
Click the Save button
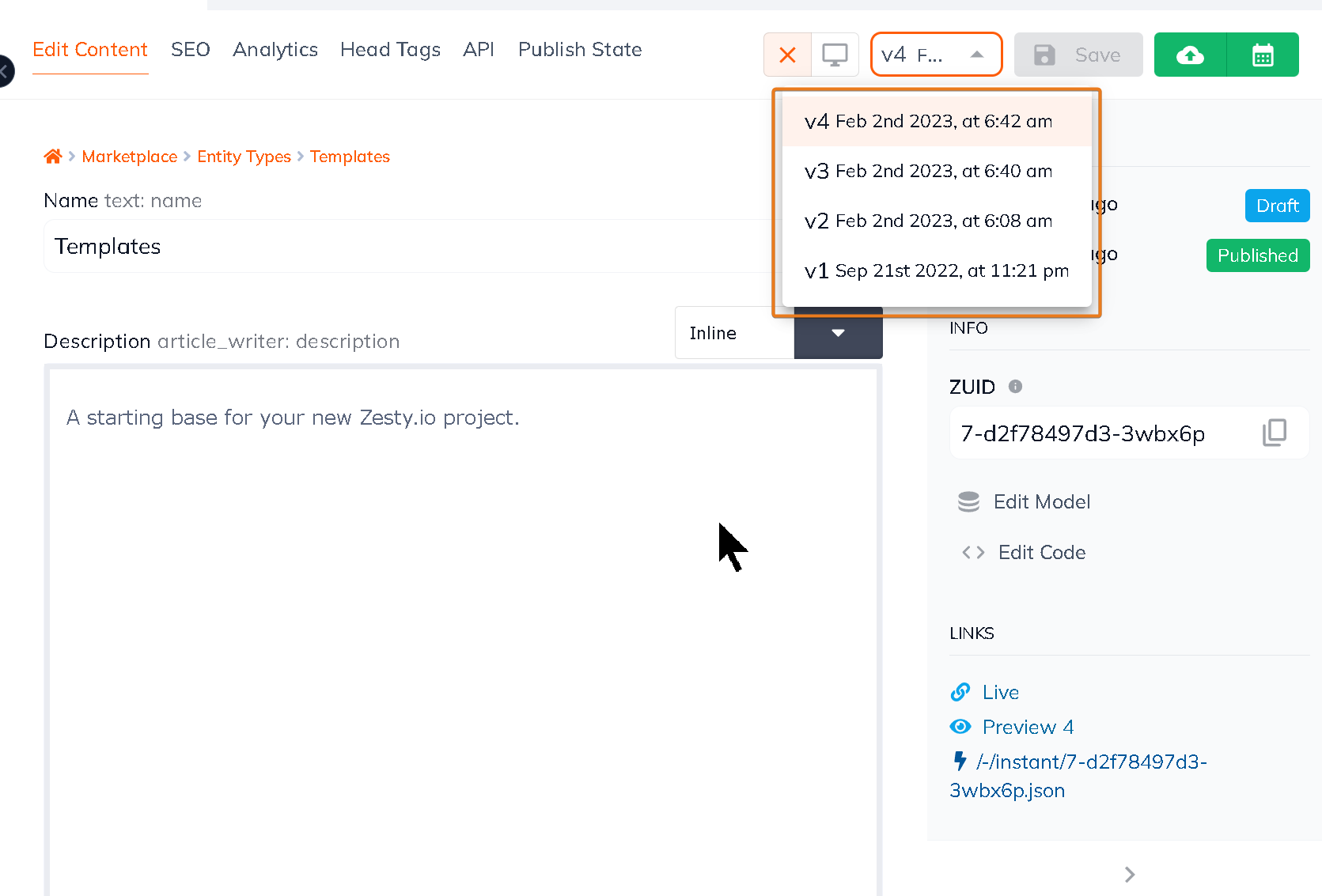[x=1078, y=55]
